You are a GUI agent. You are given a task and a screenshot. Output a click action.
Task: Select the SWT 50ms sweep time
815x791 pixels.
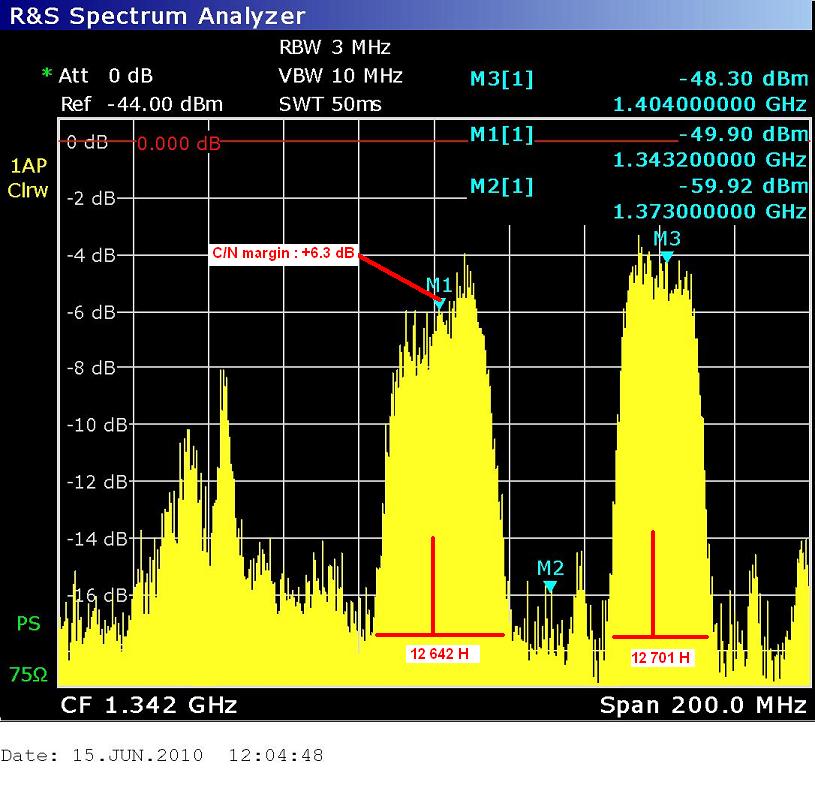333,104
